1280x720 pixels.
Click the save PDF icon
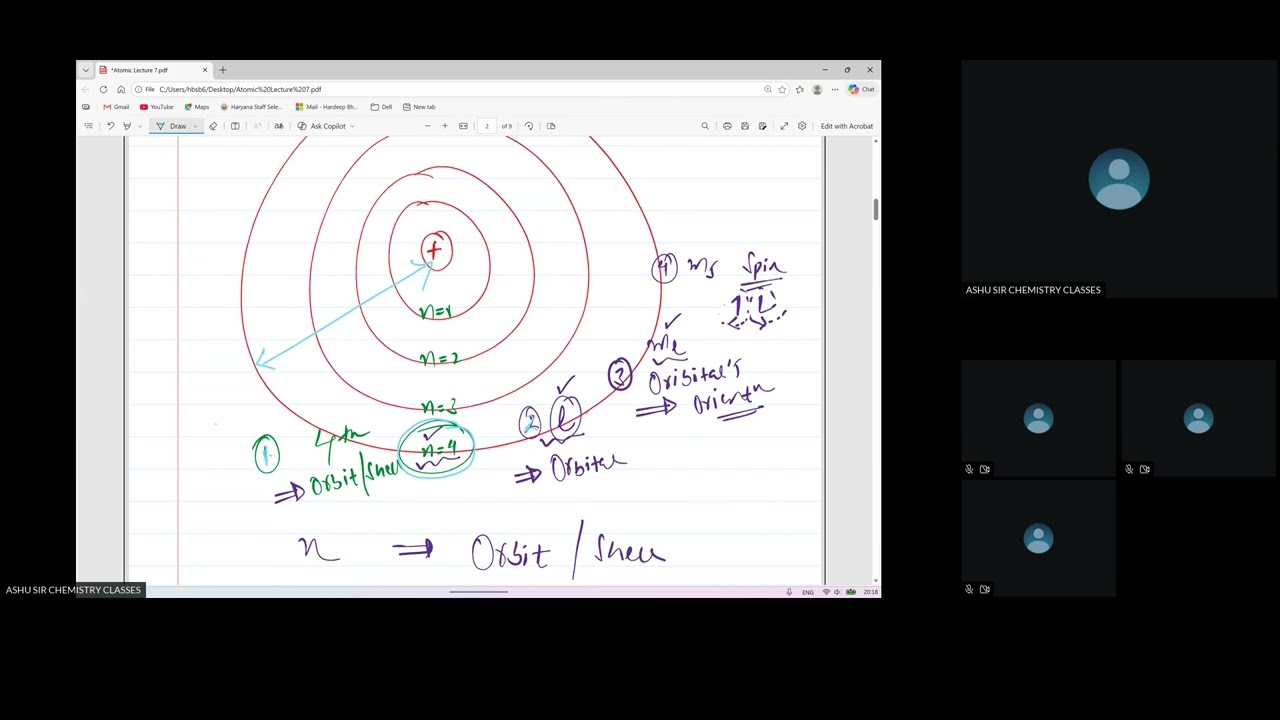pos(745,126)
